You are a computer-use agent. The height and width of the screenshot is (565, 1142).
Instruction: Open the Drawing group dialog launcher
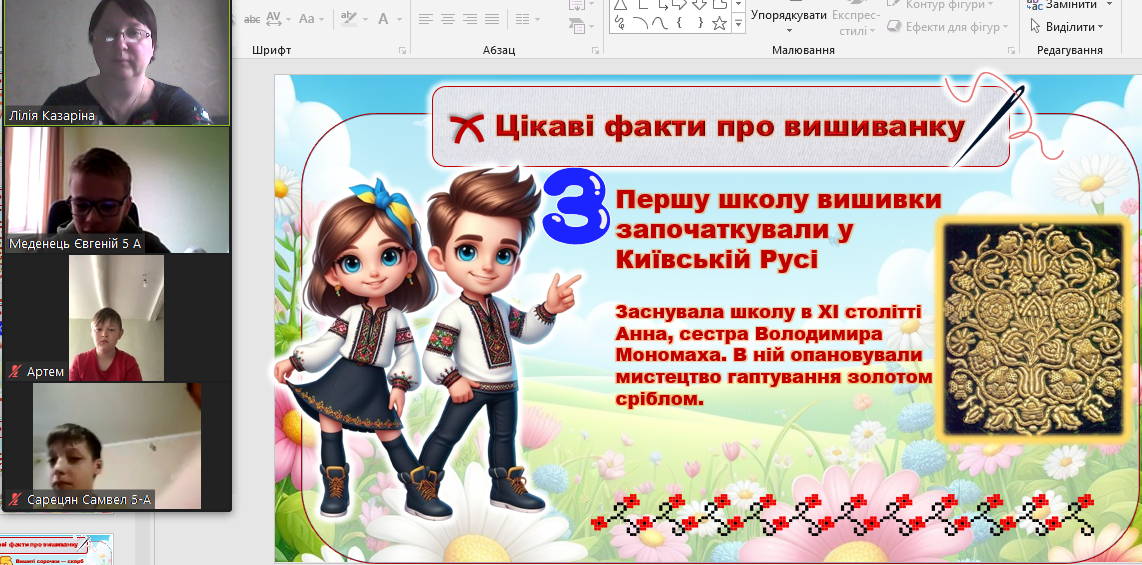1011,50
